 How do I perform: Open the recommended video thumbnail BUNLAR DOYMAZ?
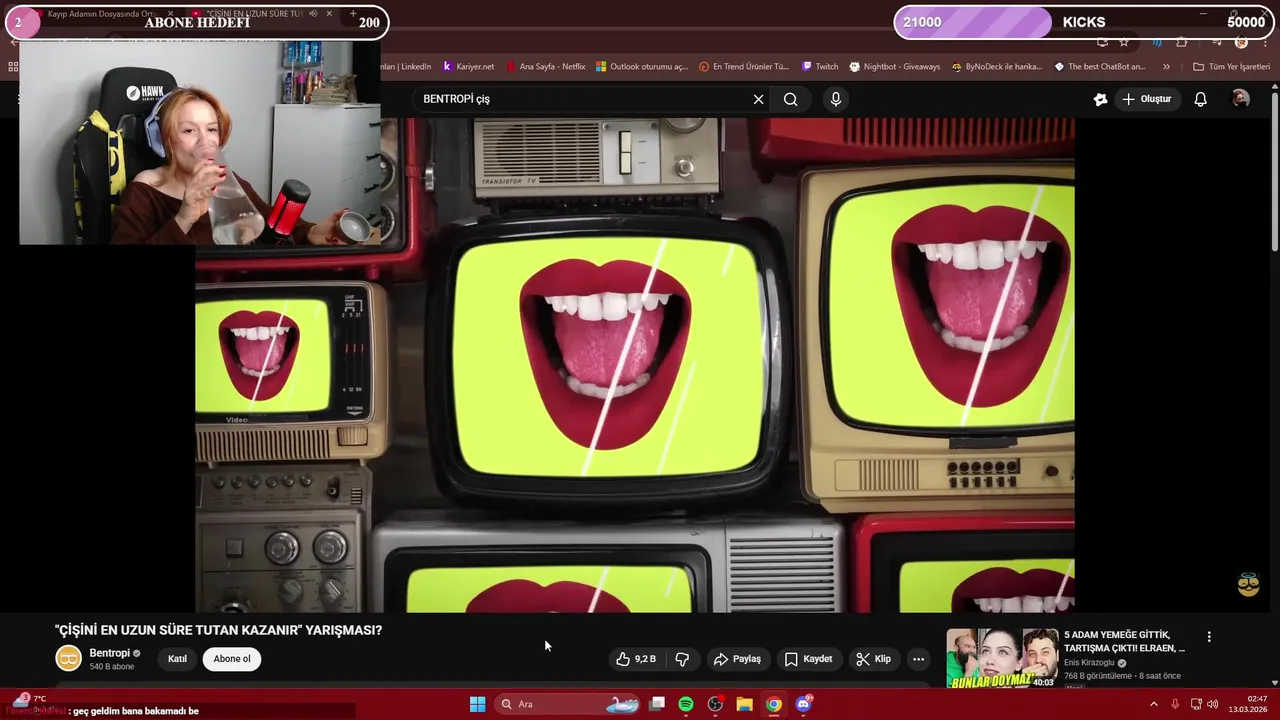(1002, 658)
